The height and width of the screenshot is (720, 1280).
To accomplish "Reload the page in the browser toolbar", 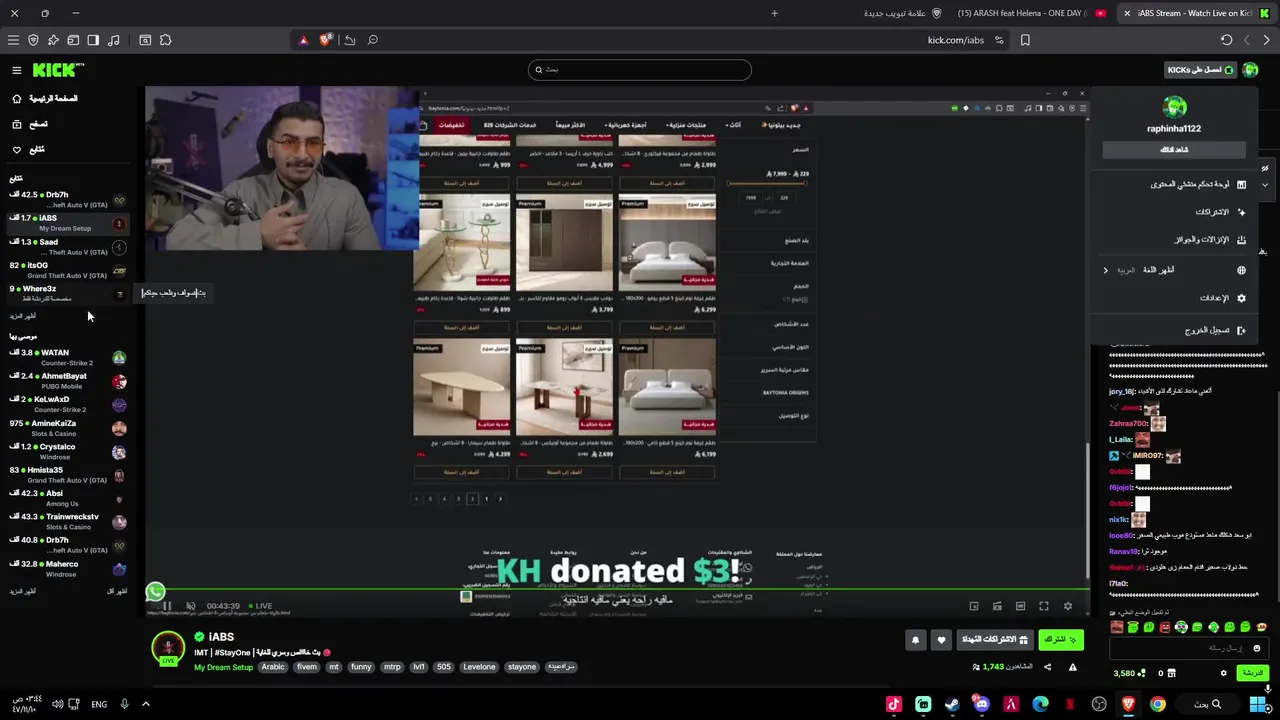I will pos(1226,40).
